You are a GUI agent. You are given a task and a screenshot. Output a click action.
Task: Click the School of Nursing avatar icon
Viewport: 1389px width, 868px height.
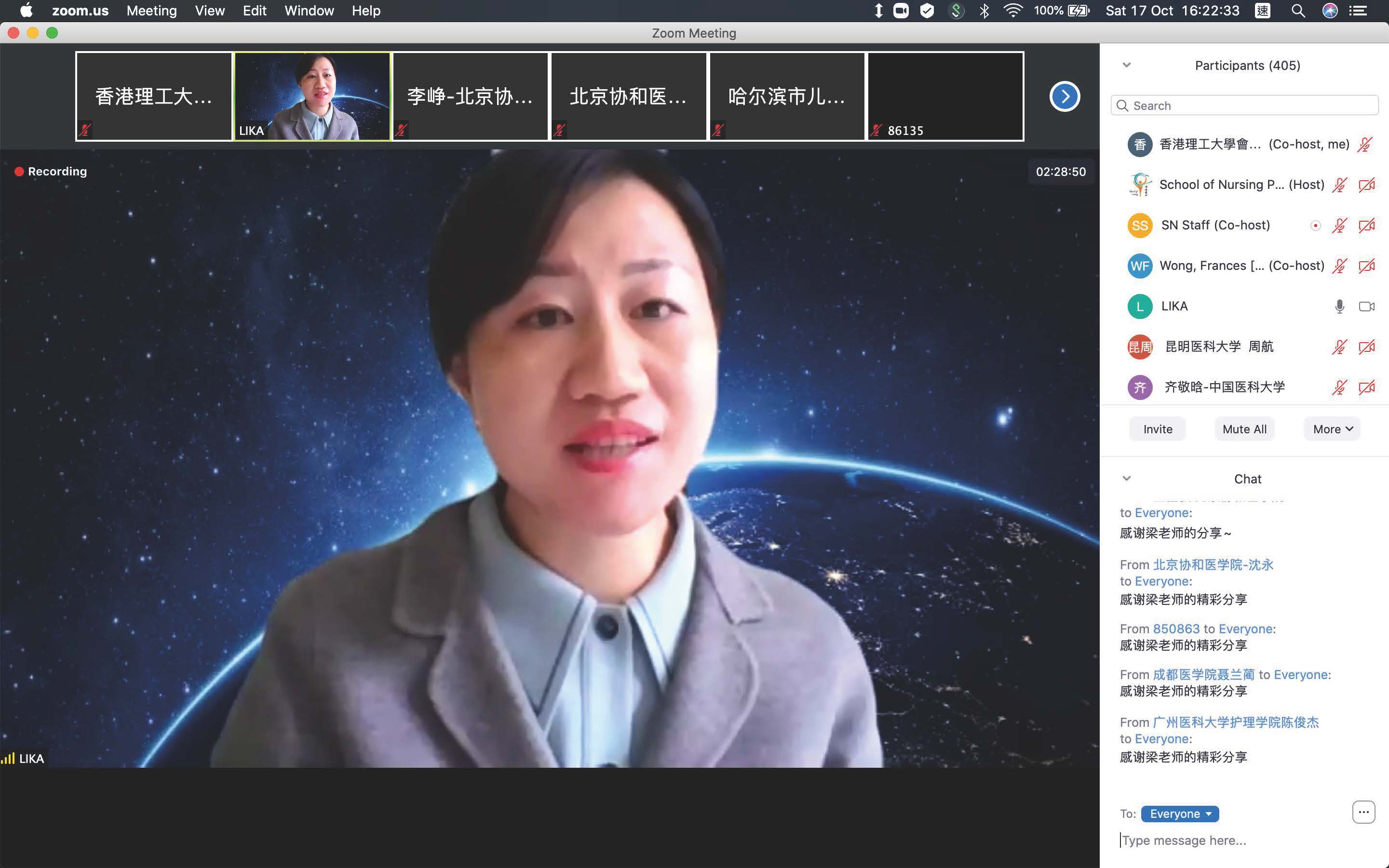[1140, 185]
